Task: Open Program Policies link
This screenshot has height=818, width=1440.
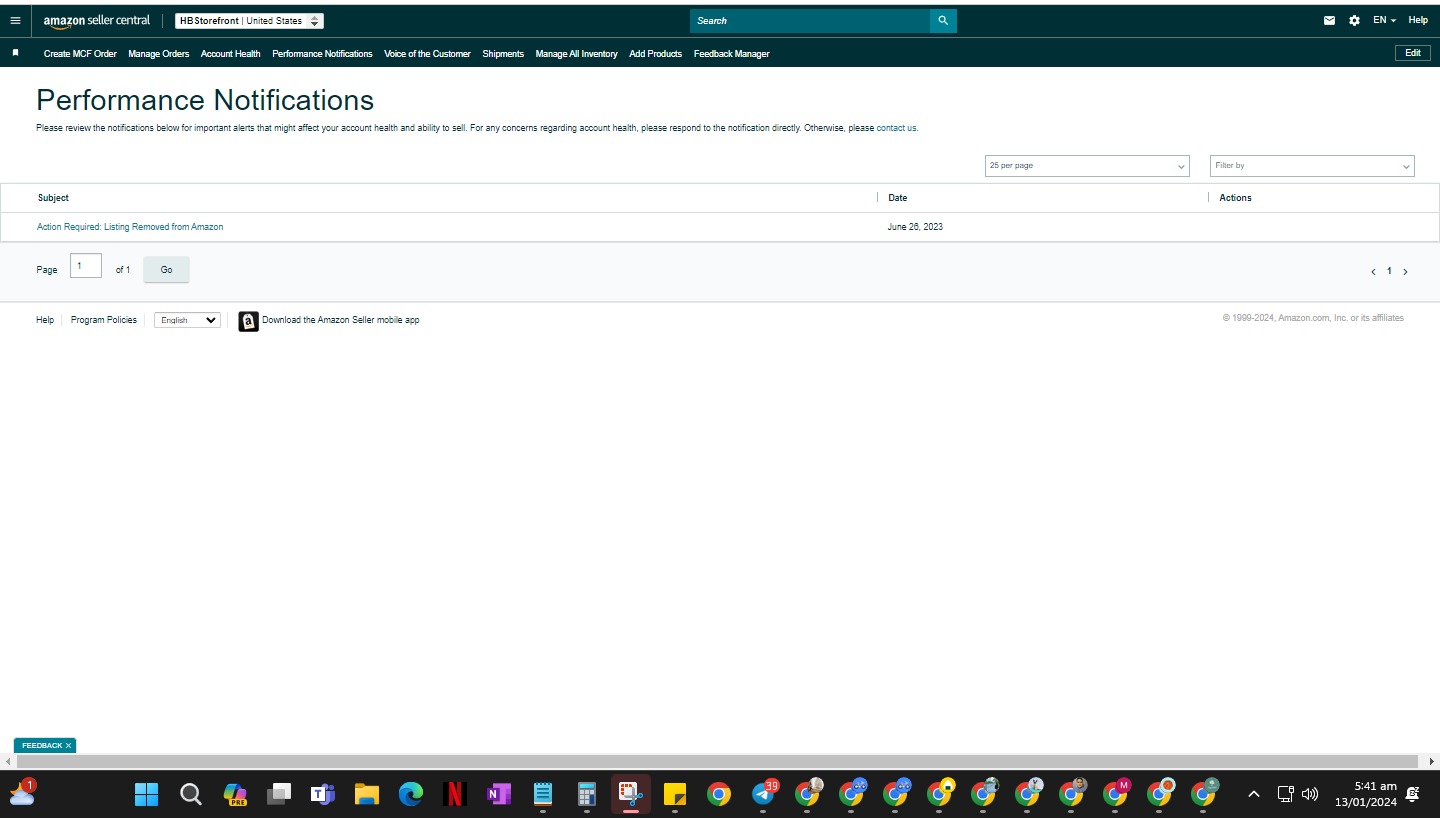Action: (104, 320)
